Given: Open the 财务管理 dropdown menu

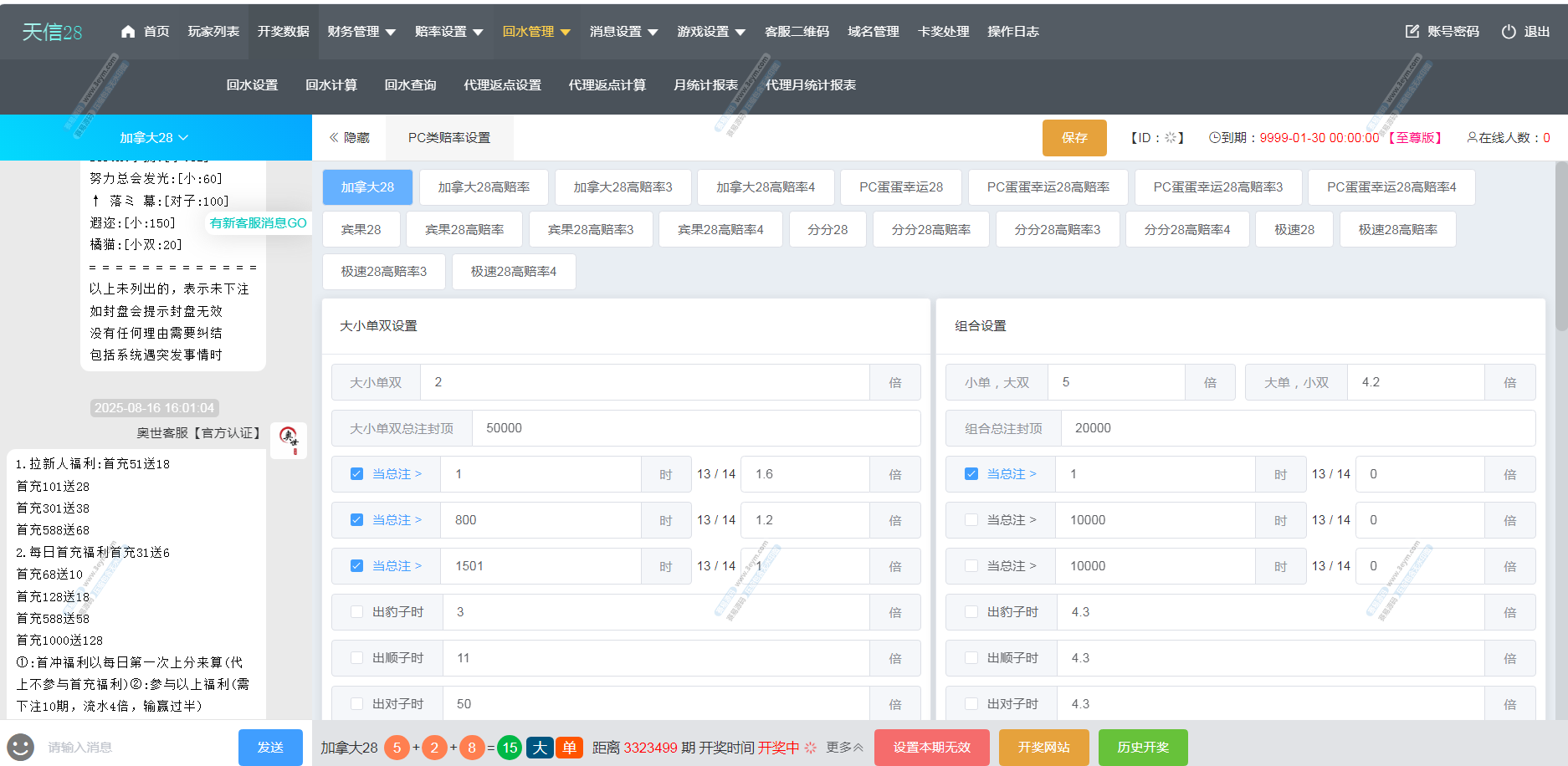Looking at the screenshot, I should [x=361, y=32].
